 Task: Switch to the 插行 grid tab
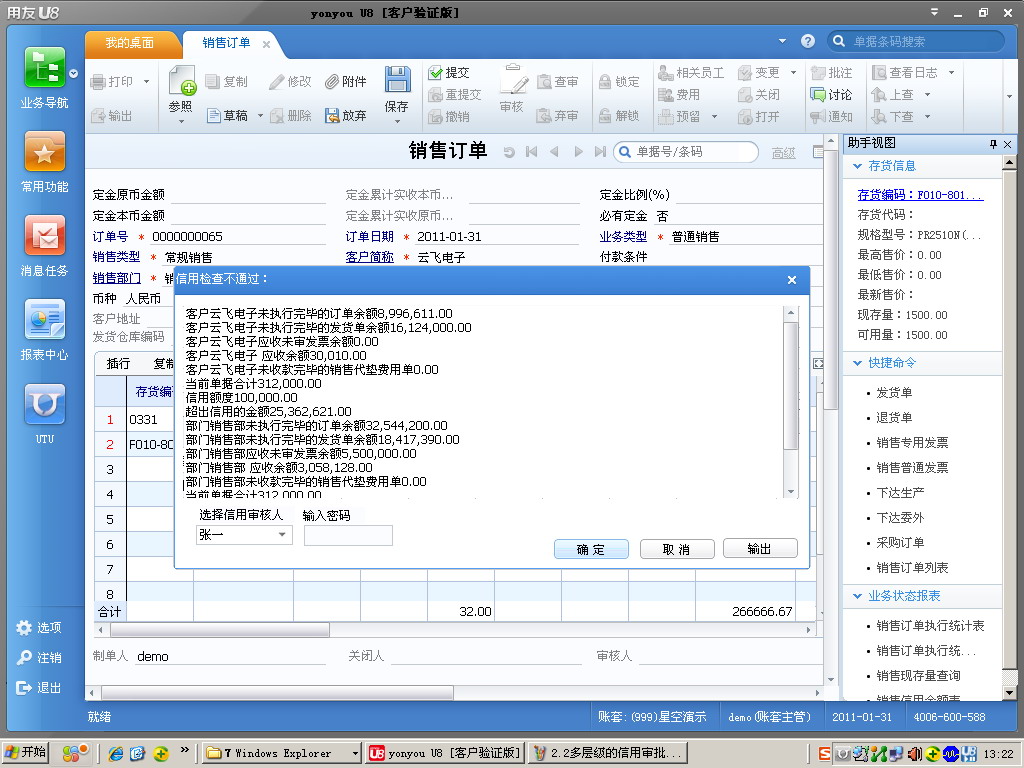click(x=118, y=364)
